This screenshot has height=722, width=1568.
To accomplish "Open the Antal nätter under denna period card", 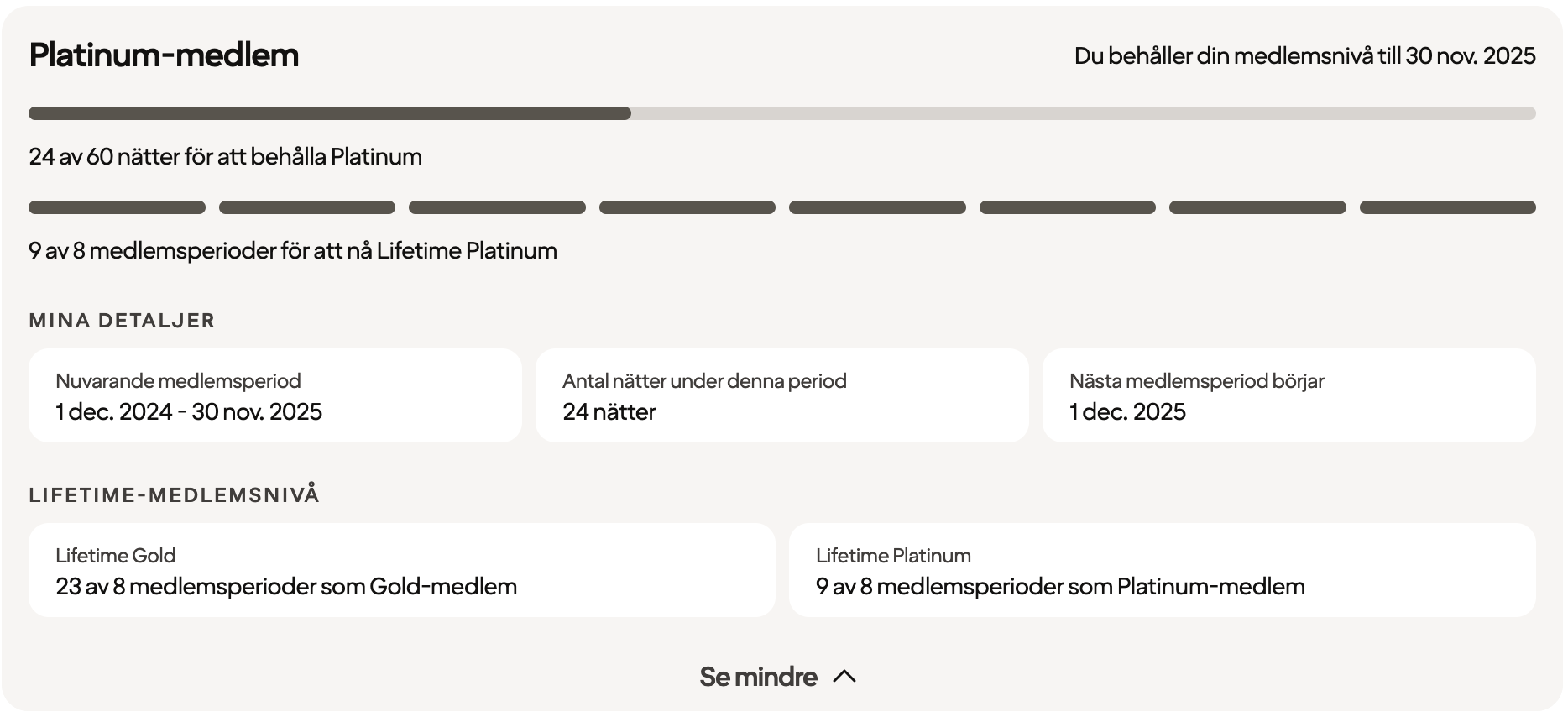I will 782,395.
